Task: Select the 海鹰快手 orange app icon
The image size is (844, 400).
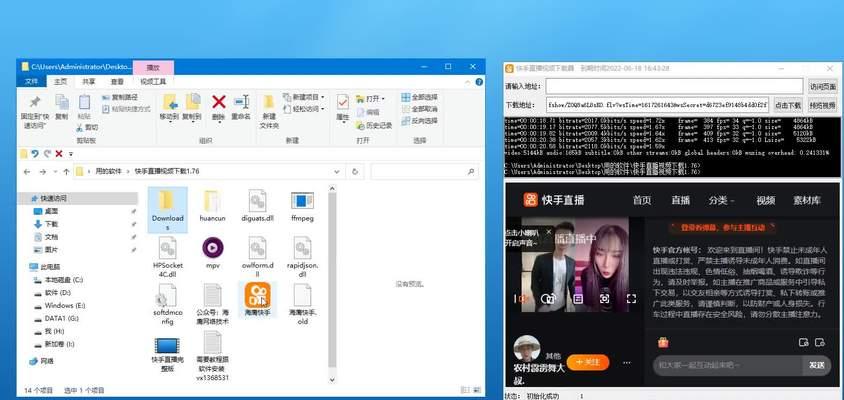Action: (257, 296)
